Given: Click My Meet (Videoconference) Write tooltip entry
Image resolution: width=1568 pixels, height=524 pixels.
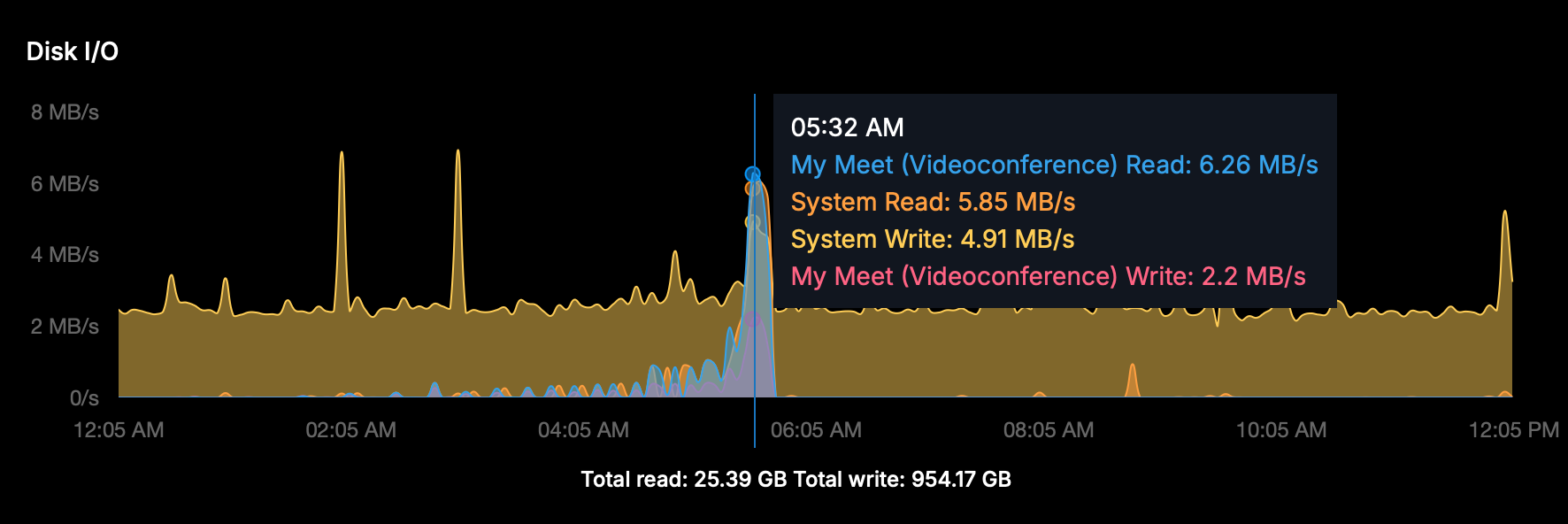Looking at the screenshot, I should [x=1048, y=276].
